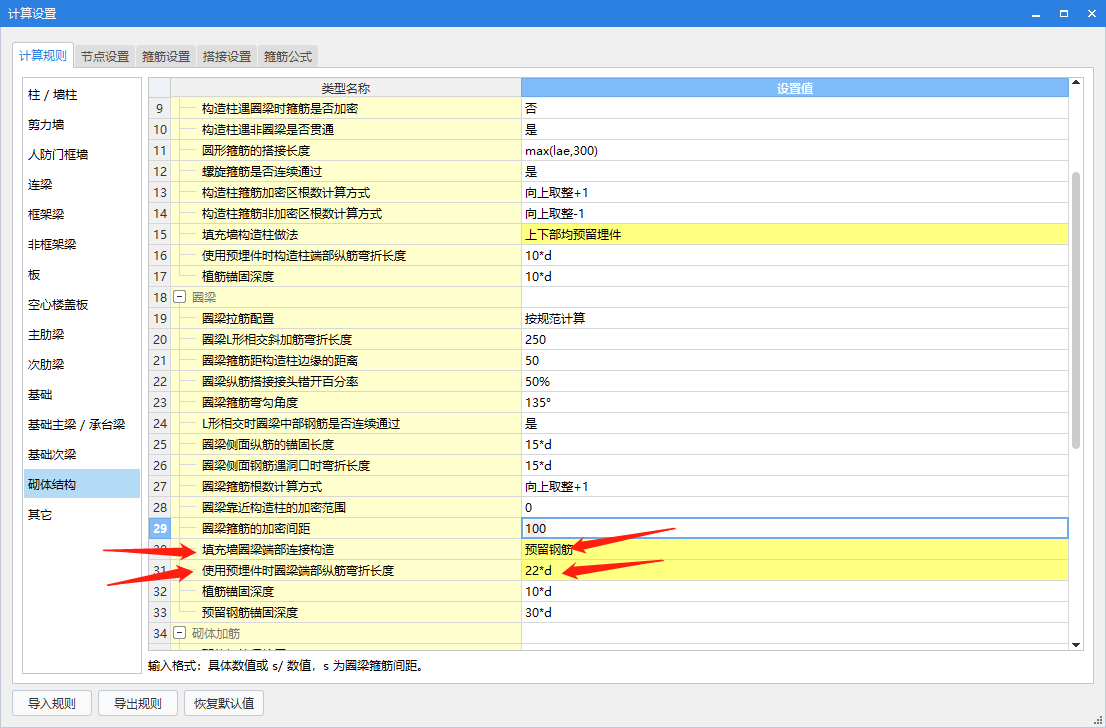Collapse the 砌体加筋 group in row 34
Viewport: 1106px width, 728px height.
[x=179, y=633]
